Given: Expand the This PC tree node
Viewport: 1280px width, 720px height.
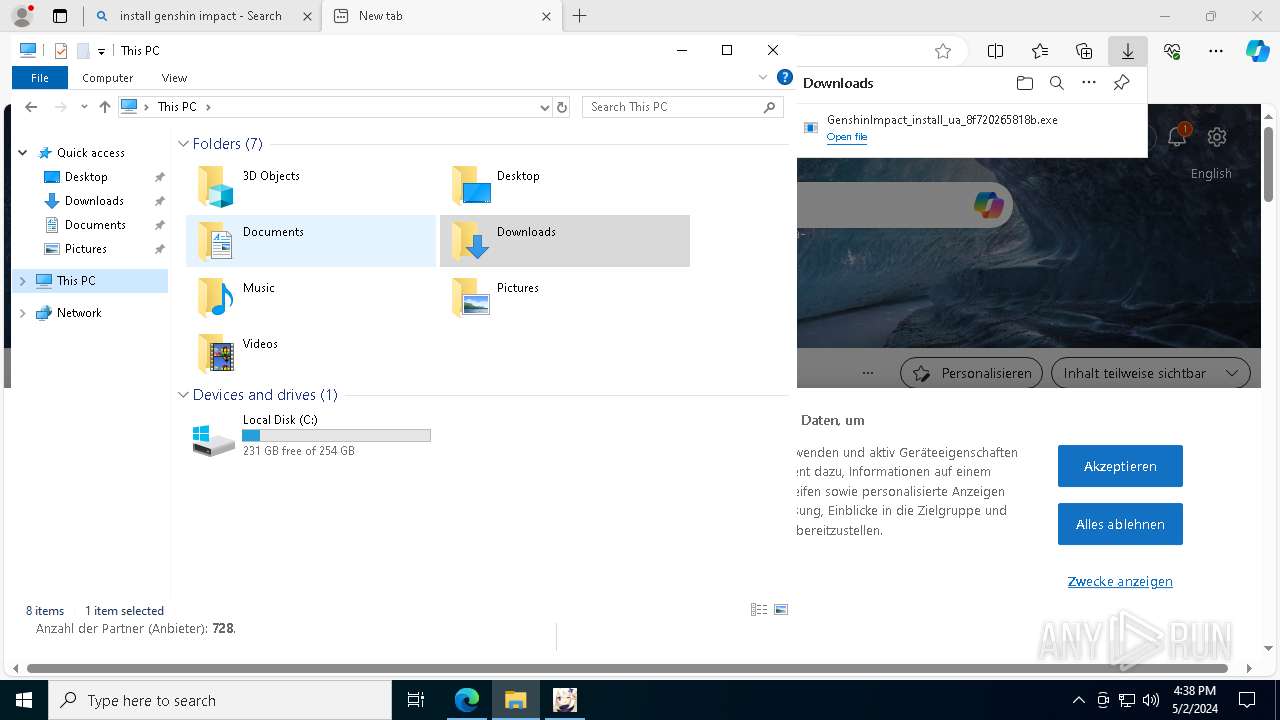Looking at the screenshot, I should [22, 281].
